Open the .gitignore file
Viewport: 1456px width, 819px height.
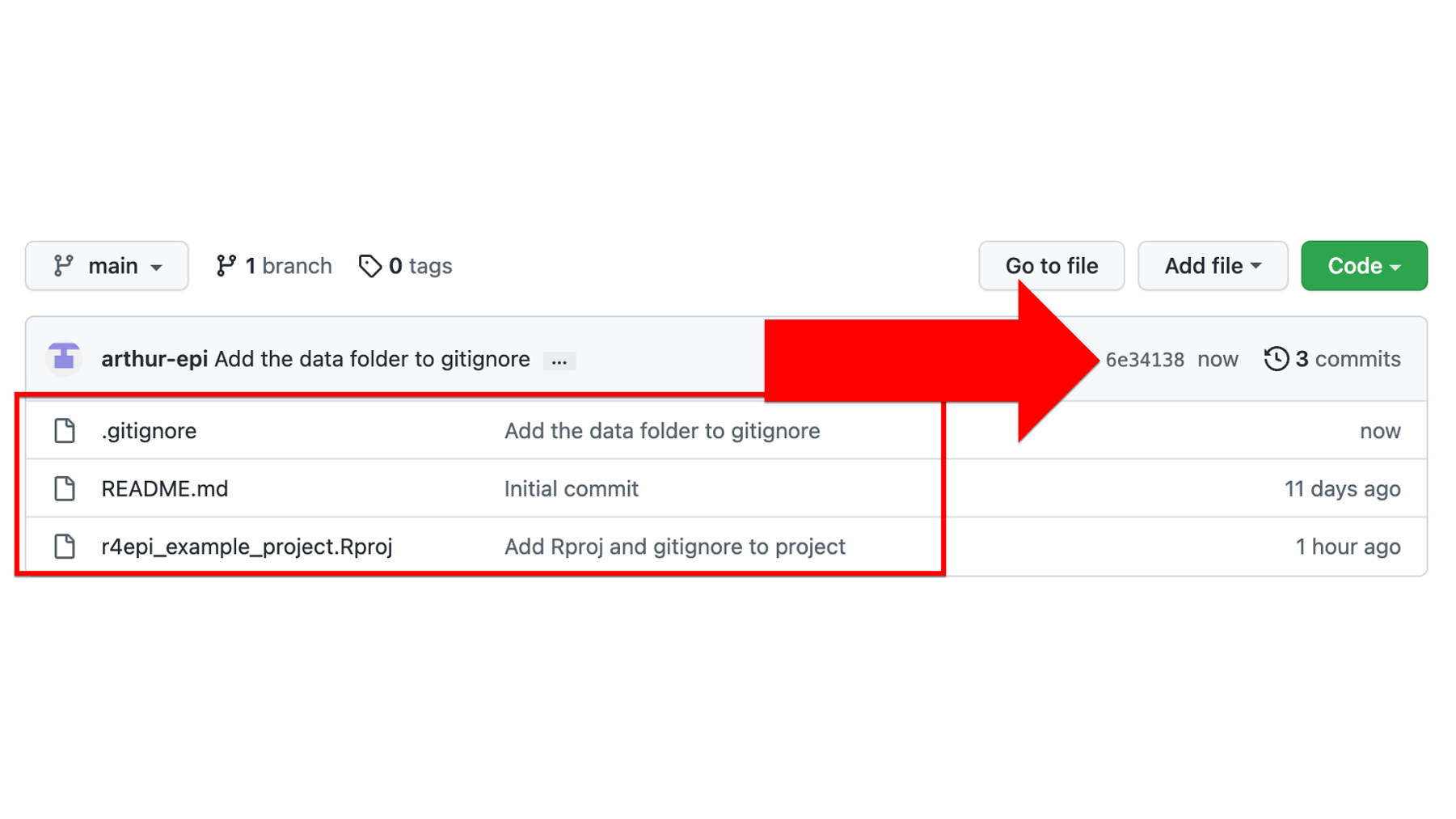[149, 431]
